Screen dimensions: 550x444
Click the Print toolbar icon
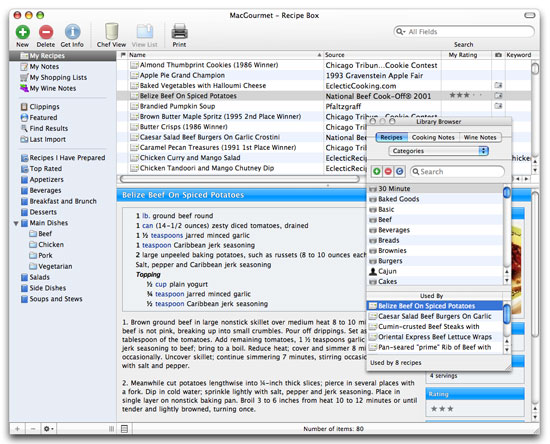(179, 32)
